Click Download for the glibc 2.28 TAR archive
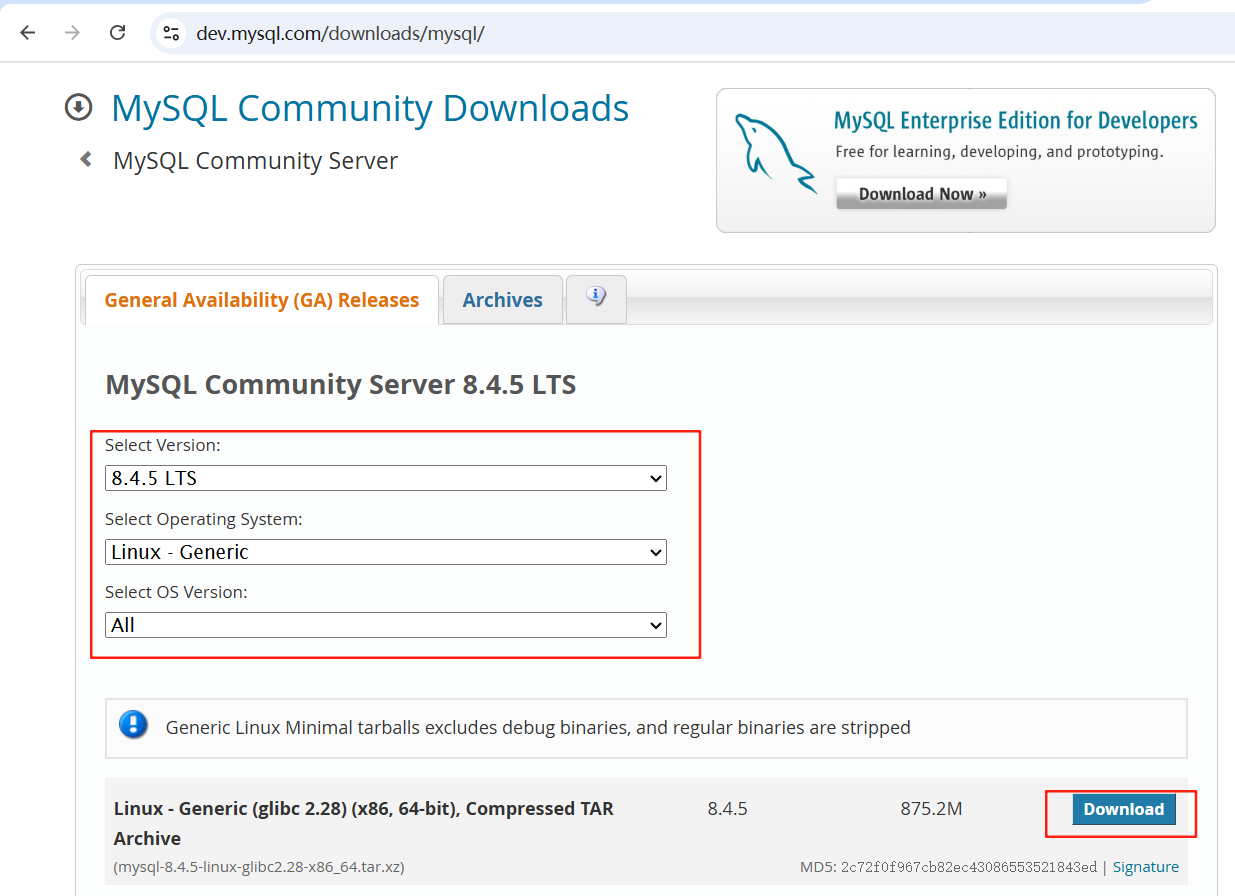 pyautogui.click(x=1124, y=809)
